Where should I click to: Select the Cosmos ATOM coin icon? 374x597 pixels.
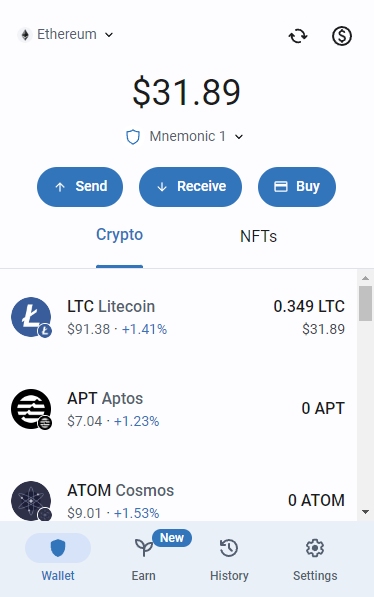click(31, 501)
